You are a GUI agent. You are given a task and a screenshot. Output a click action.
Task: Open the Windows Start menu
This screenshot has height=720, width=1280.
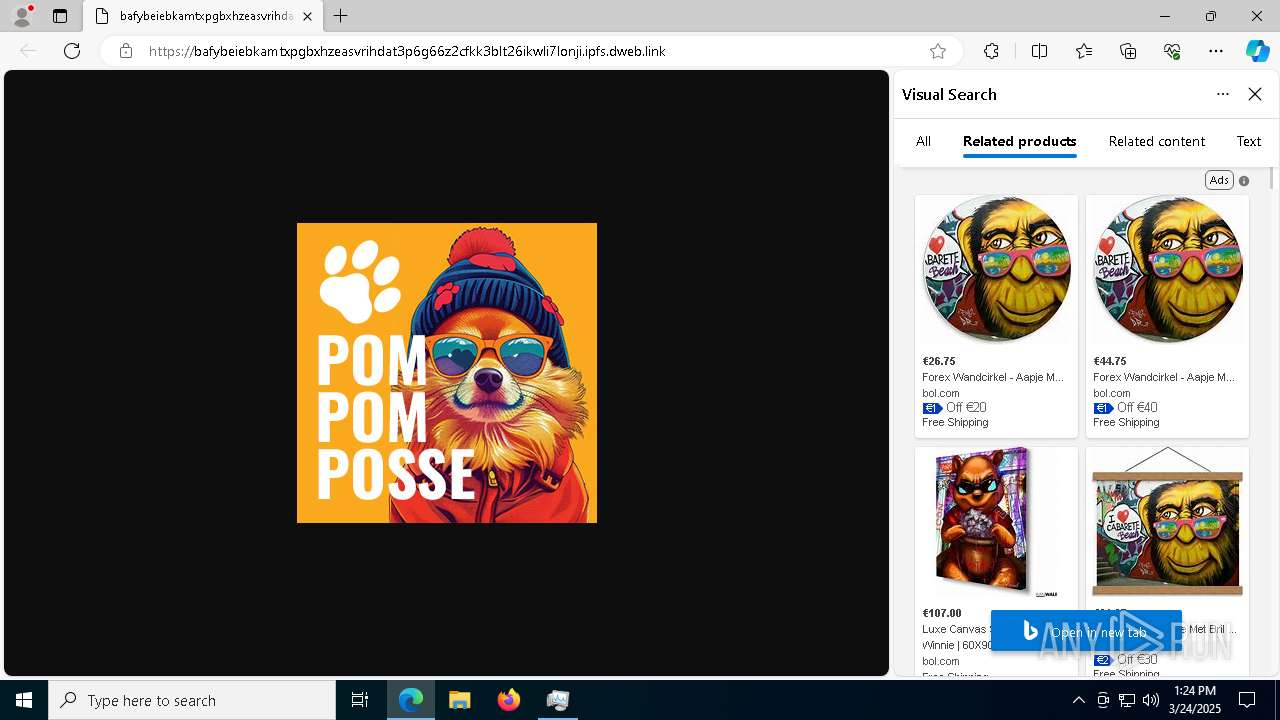pos(24,700)
